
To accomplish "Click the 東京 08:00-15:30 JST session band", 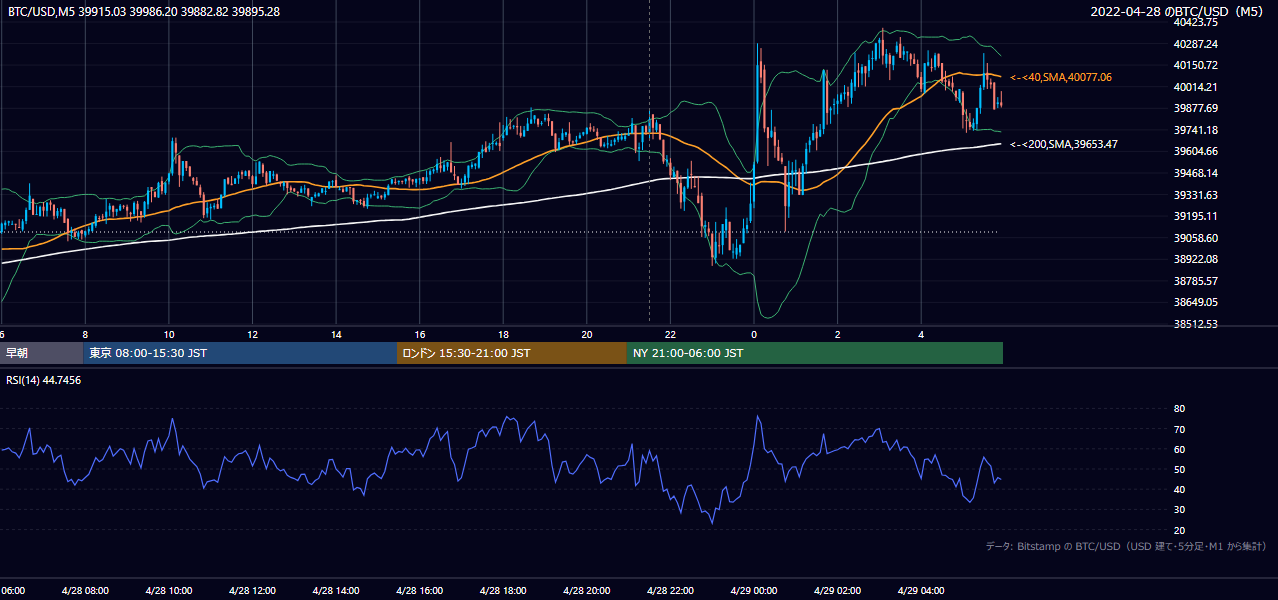I will pyautogui.click(x=240, y=353).
